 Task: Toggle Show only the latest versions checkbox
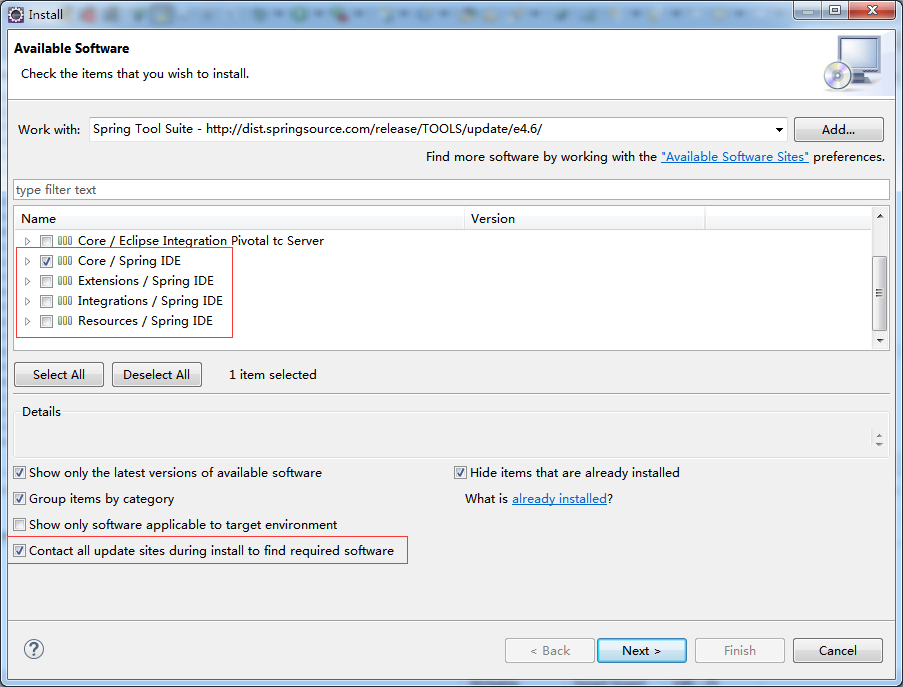pos(20,473)
